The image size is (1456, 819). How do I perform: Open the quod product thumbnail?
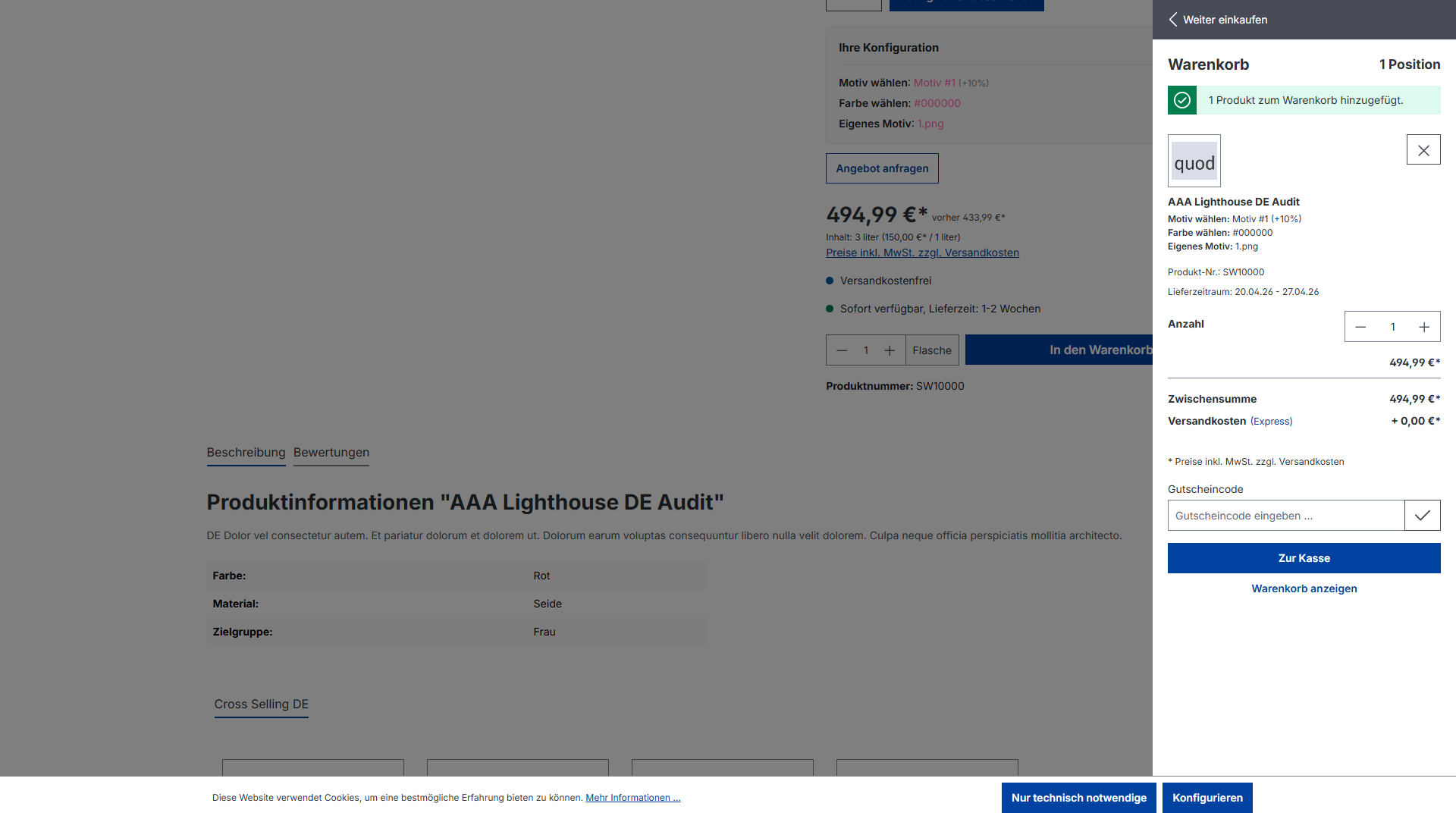coord(1194,161)
